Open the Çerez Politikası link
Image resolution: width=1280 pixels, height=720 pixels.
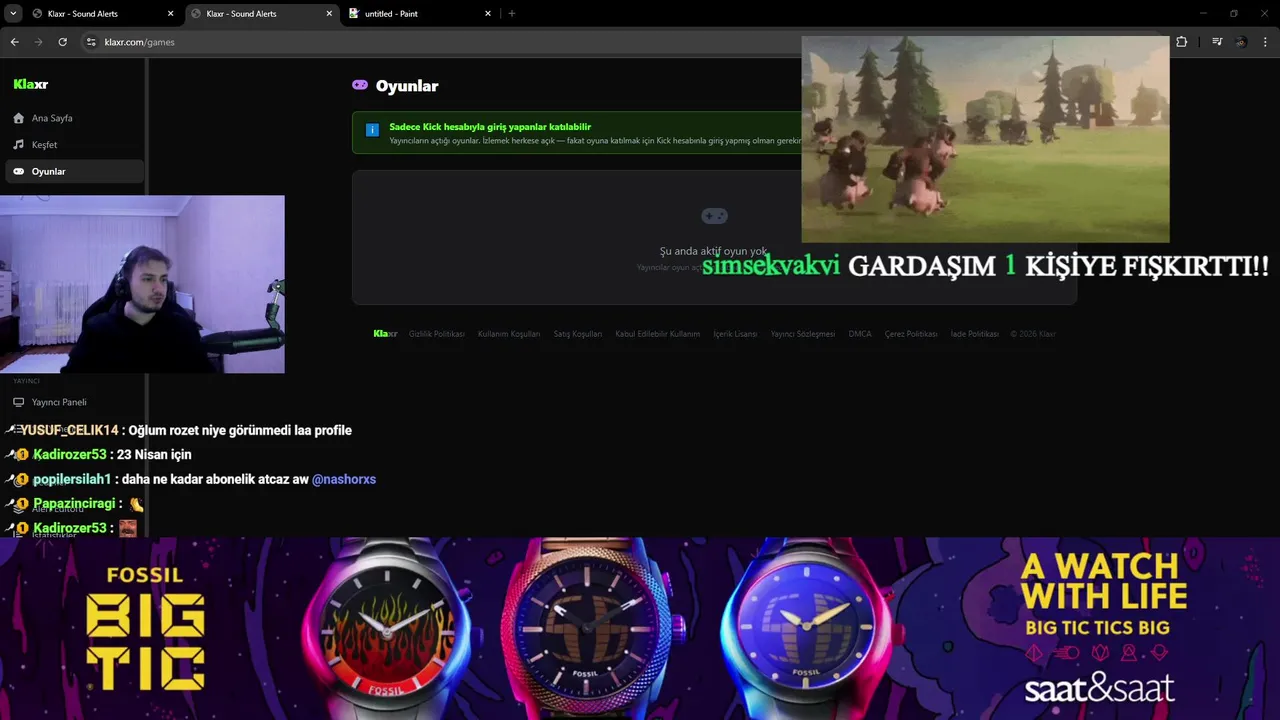(911, 334)
